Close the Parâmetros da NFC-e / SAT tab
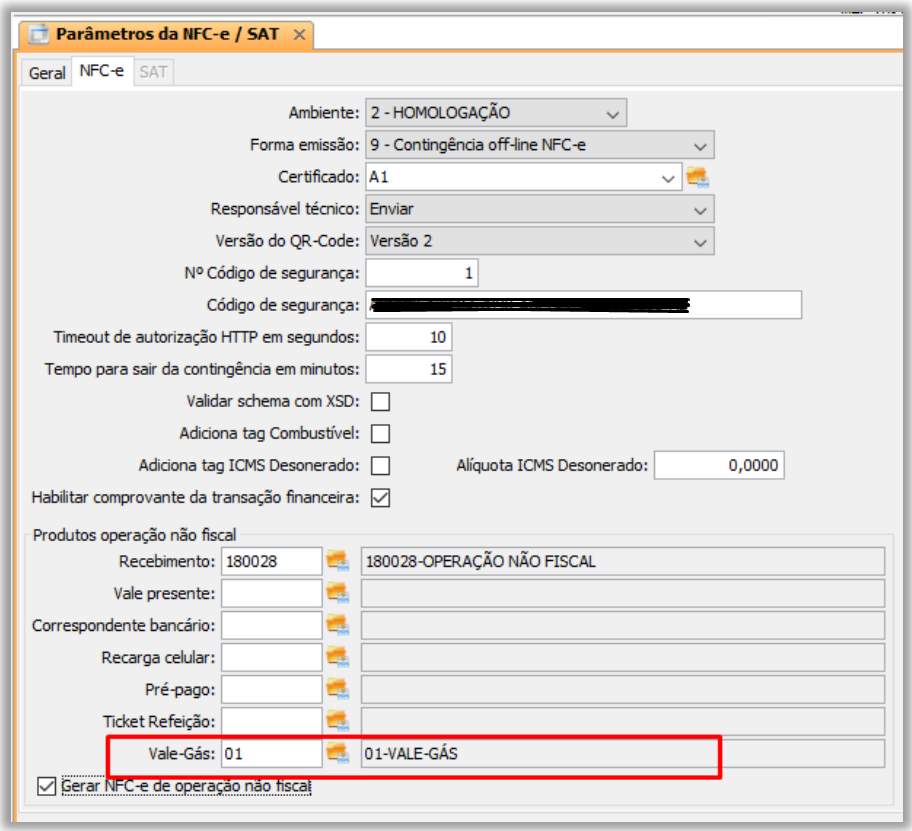912x831 pixels. [298, 35]
